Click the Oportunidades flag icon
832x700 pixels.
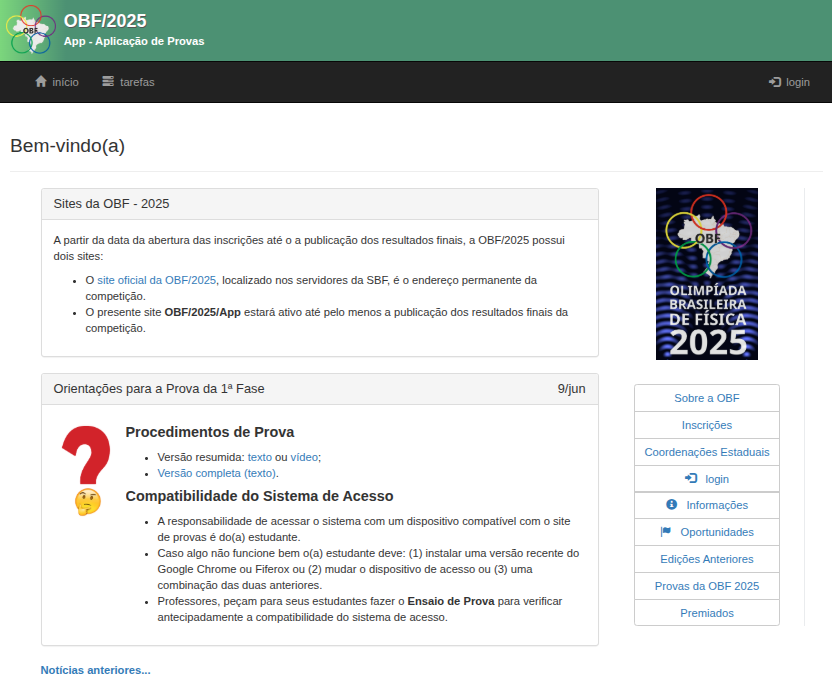pos(665,531)
